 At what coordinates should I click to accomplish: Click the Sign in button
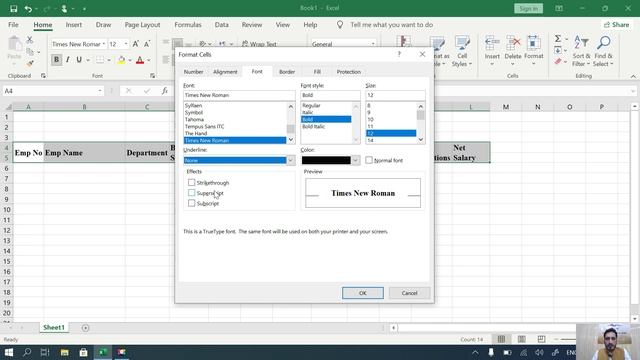[x=528, y=9]
